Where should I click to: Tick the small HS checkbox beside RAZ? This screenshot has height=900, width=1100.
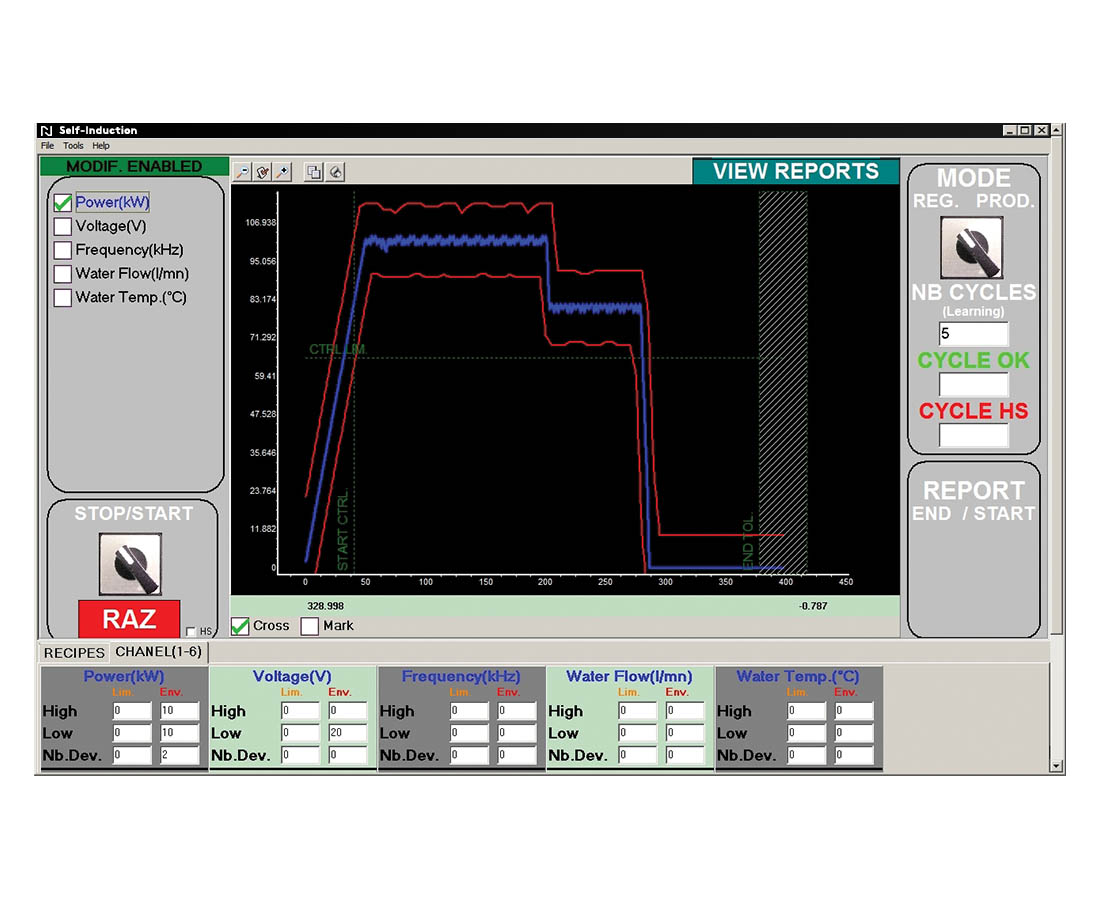point(190,632)
